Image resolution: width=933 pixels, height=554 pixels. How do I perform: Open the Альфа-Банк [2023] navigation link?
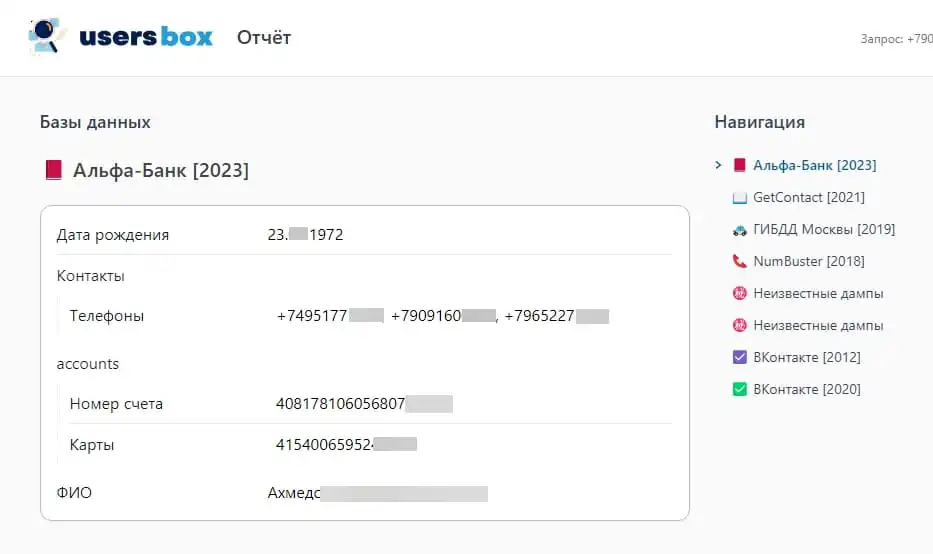coord(814,165)
